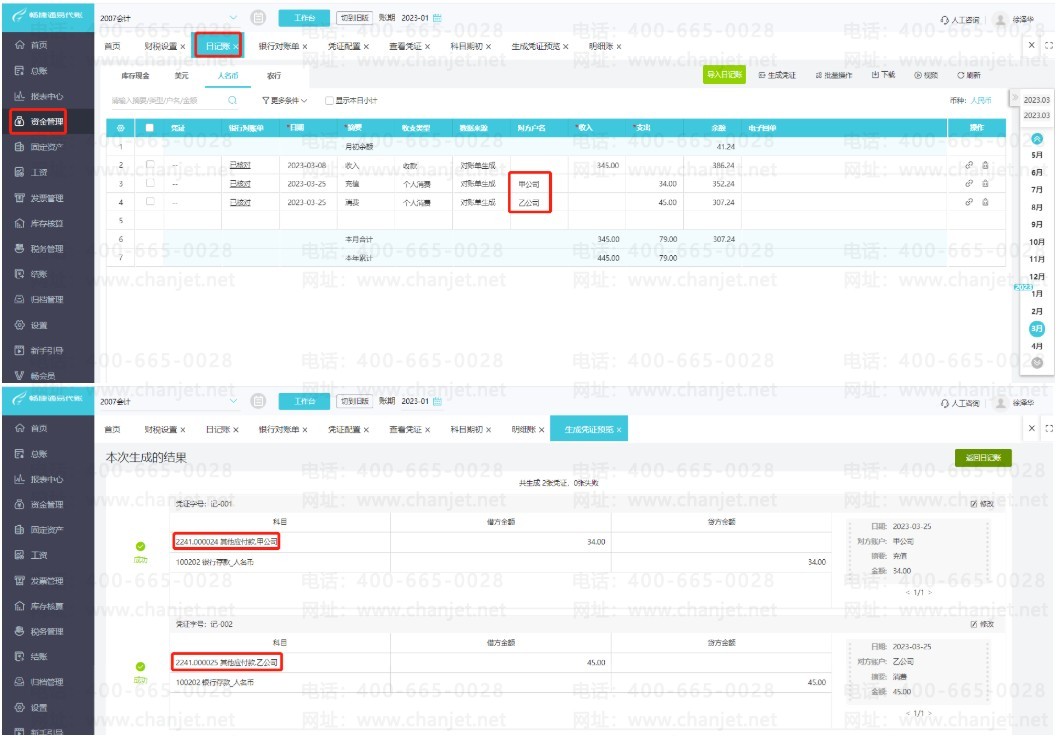Image resolution: width=1063 pixels, height=741 pixels.
Task: Open 已核对 link in the 2023-03-08 row
Action: pyautogui.click(x=240, y=165)
